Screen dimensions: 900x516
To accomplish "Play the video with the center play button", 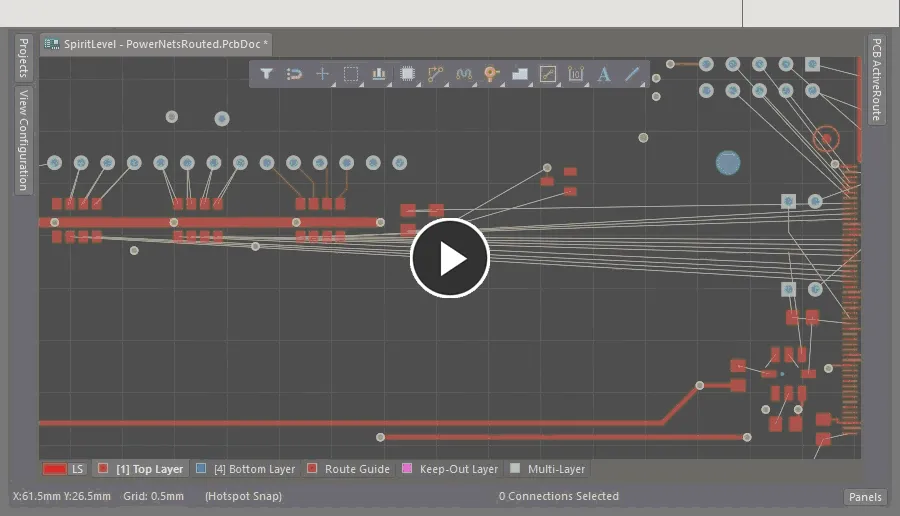I will [449, 258].
